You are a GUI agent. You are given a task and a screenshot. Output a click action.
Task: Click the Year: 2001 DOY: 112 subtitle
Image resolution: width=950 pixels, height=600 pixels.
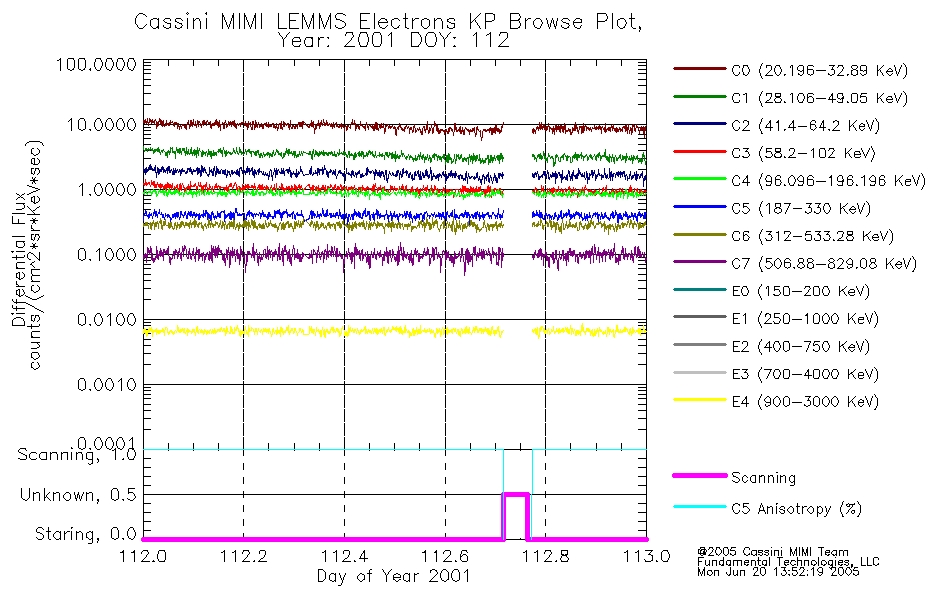[x=394, y=41]
